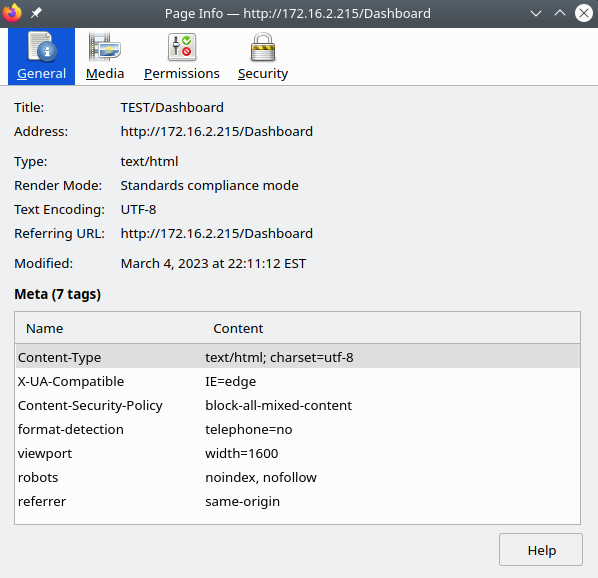
Task: Open the General tab
Action: click(x=41, y=56)
